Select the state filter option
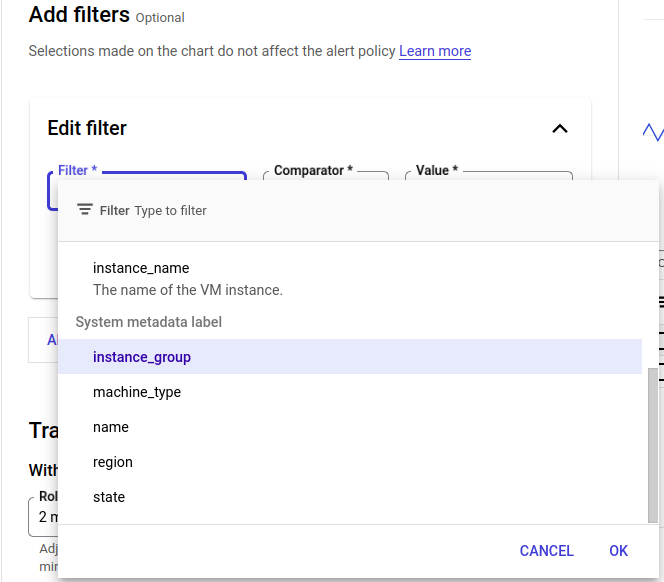The width and height of the screenshot is (664, 582). click(x=109, y=497)
